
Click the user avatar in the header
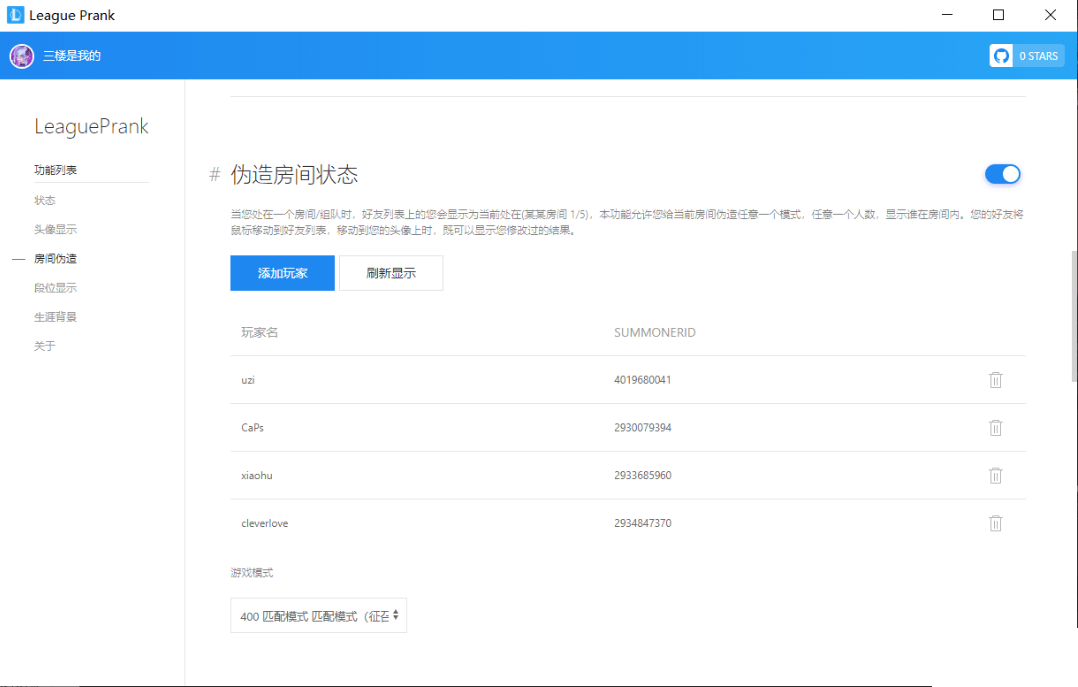22,56
